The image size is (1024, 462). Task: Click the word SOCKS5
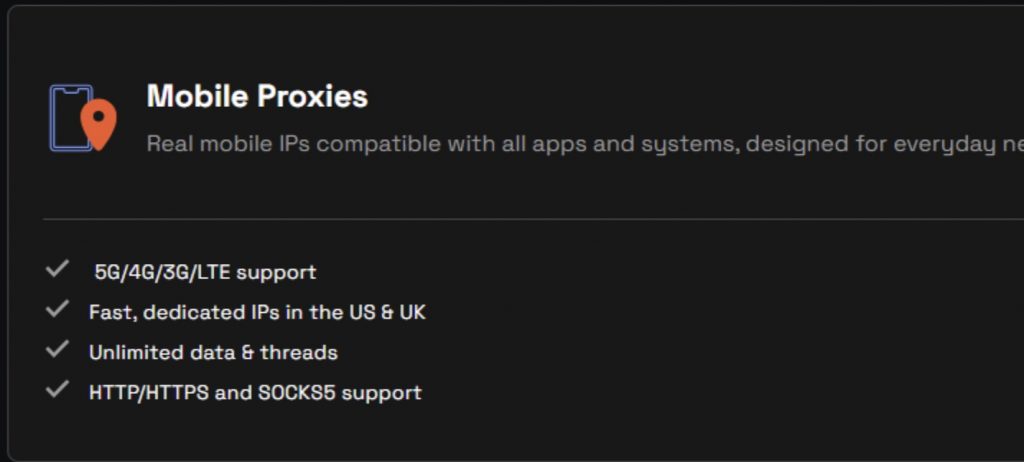(x=297, y=393)
